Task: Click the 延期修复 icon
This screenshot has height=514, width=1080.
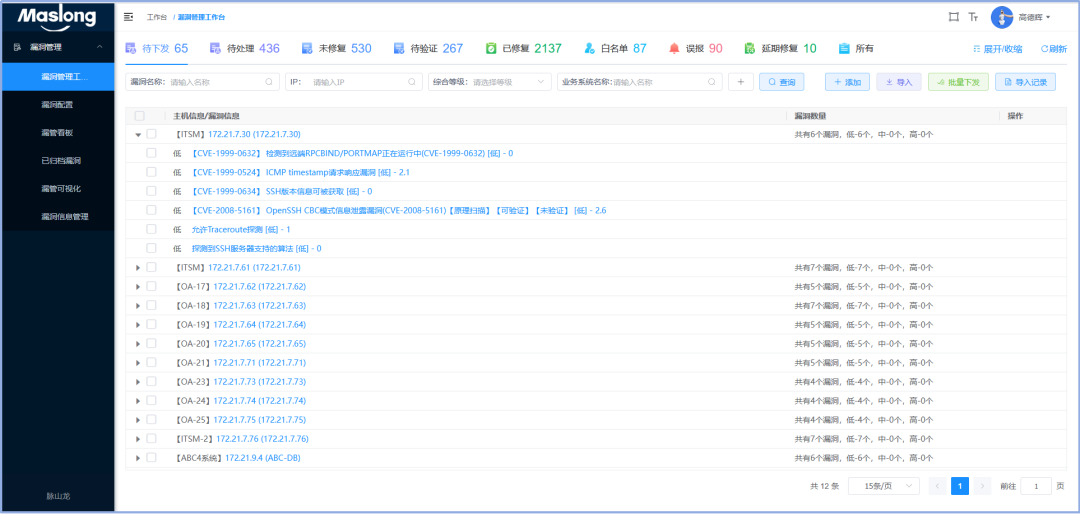Action: (x=750, y=48)
